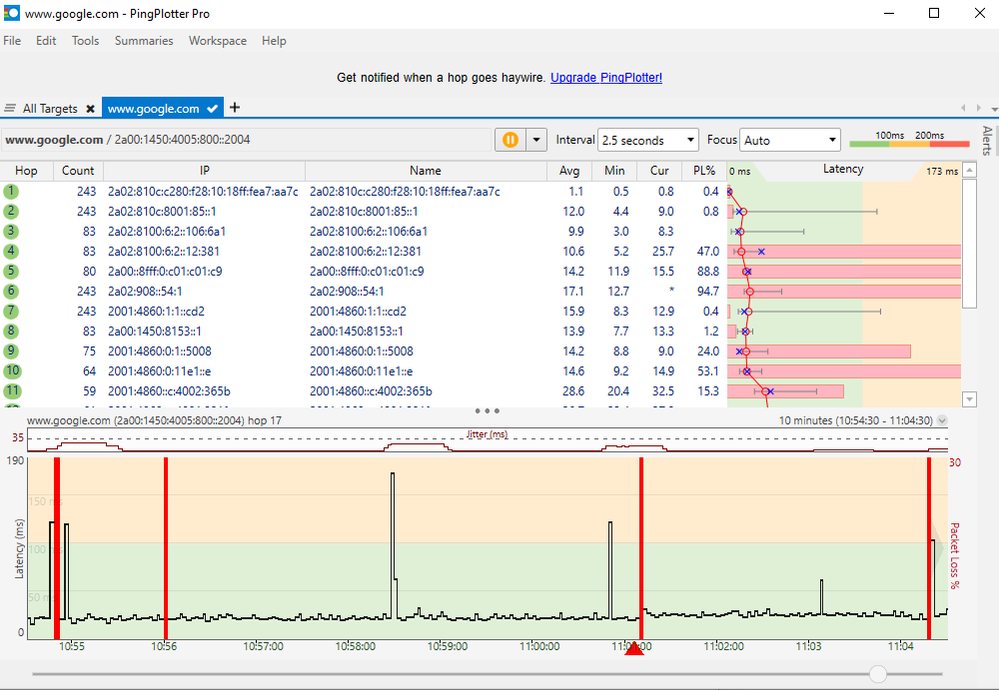
Task: Open the Tools menu
Action: click(x=85, y=41)
